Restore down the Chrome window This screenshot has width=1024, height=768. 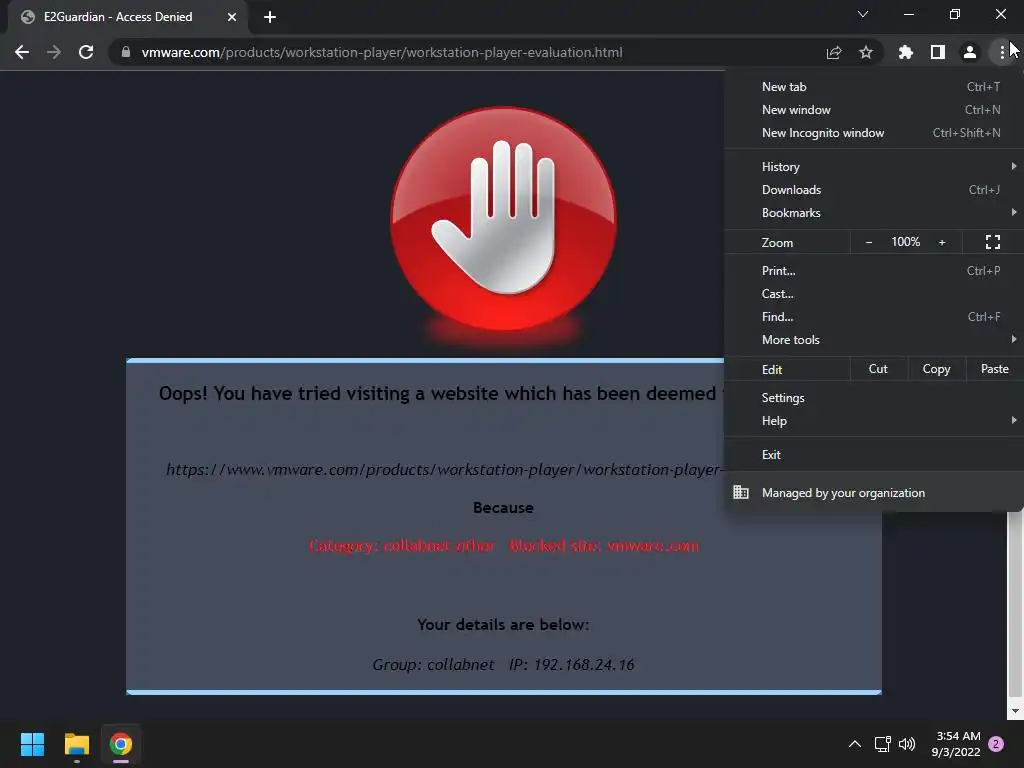(x=955, y=14)
